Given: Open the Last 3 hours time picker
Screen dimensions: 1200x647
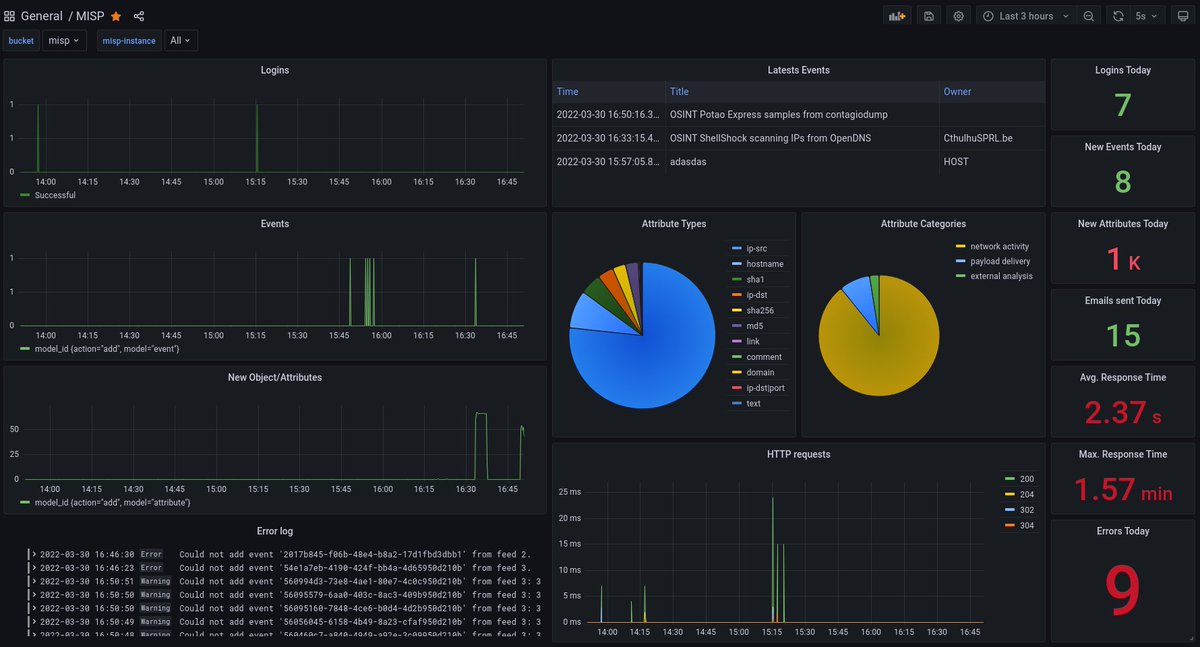Looking at the screenshot, I should (x=1026, y=16).
